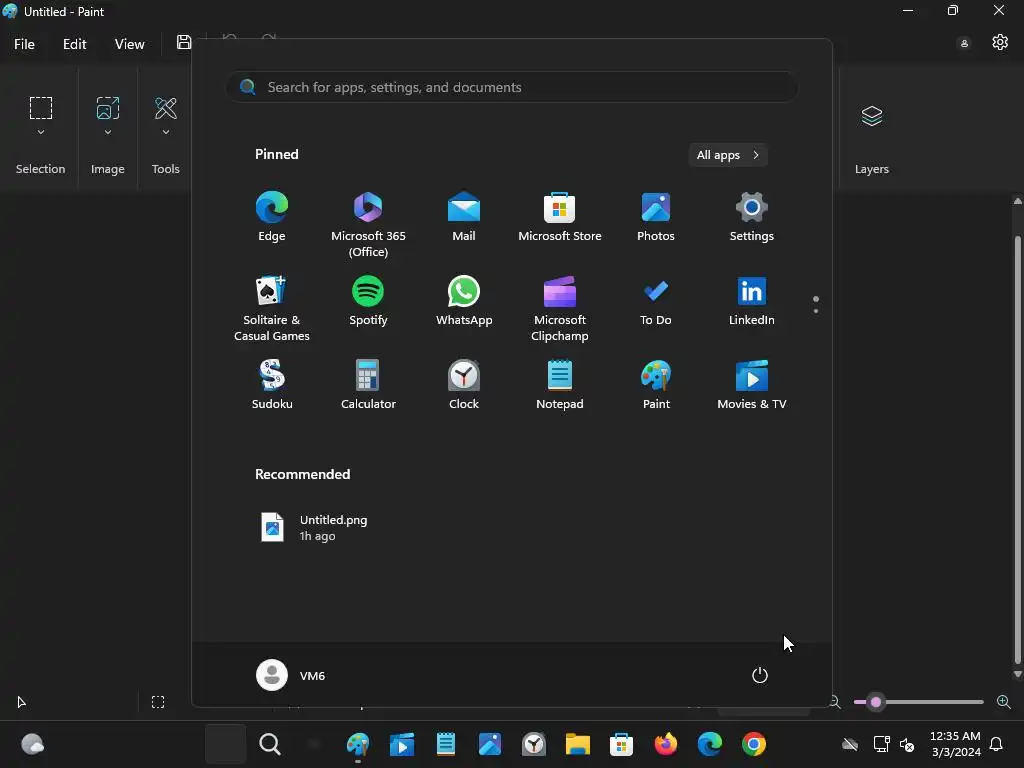The height and width of the screenshot is (768, 1024).
Task: Open the To Do app
Action: click(x=656, y=301)
